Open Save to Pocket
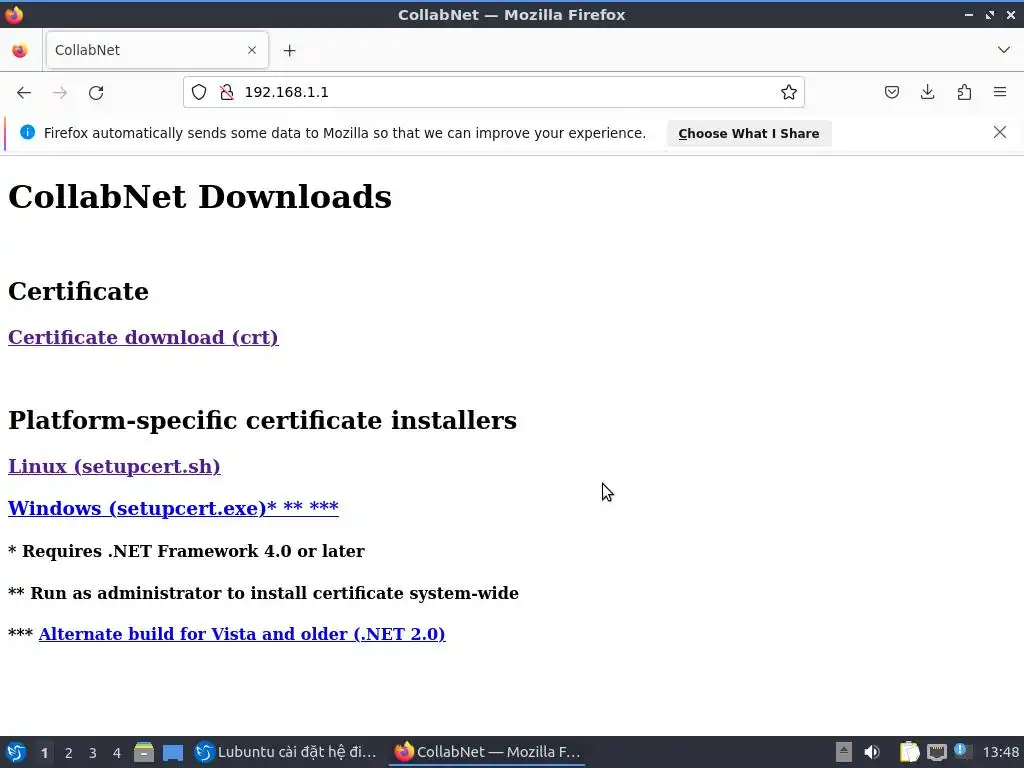Screen dimensions: 1024x768 tap(891, 92)
